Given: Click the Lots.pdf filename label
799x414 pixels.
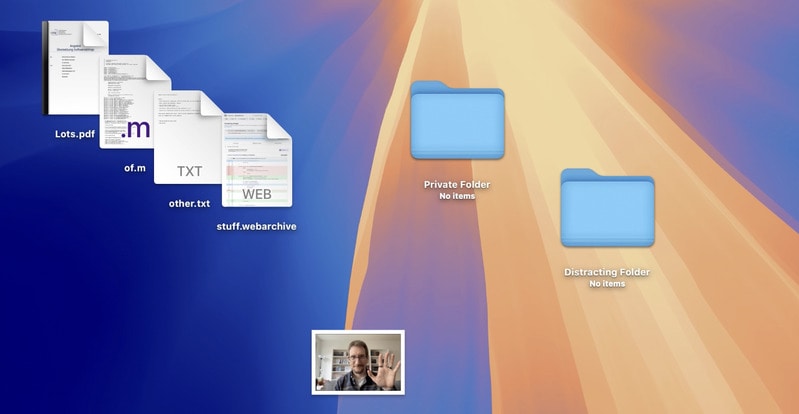Looking at the screenshot, I should (x=75, y=133).
